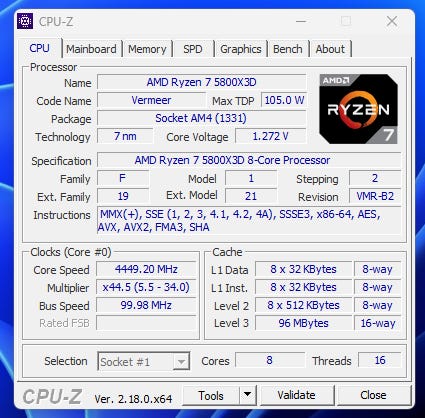The image size is (425, 418).
Task: Select the CPU tab
Action: click(x=39, y=48)
